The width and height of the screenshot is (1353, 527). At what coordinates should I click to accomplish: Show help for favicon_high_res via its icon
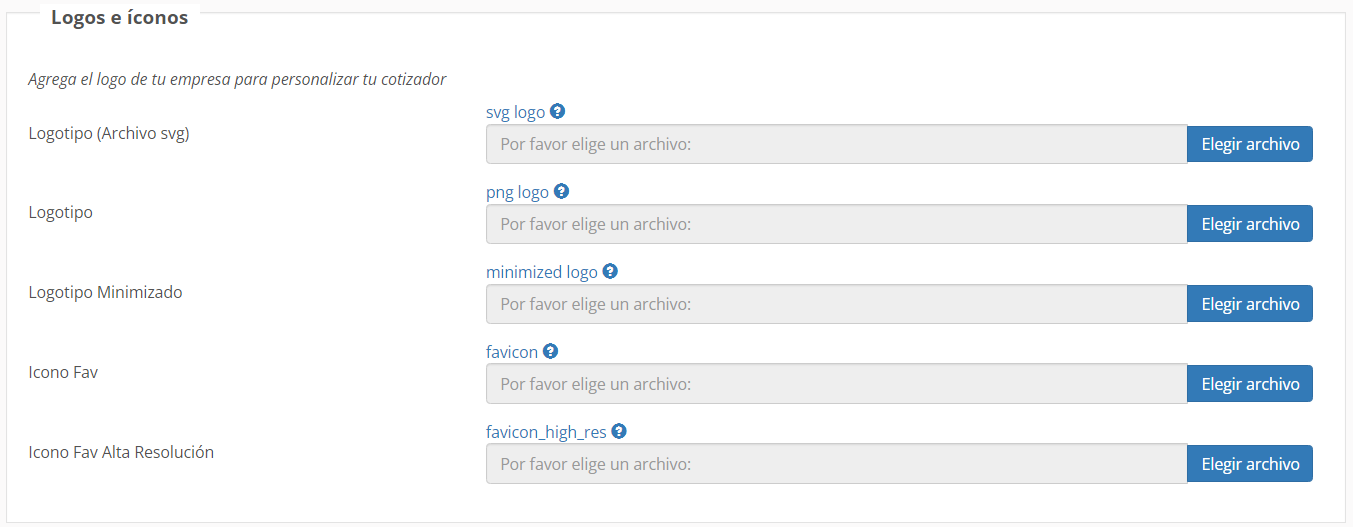[619, 431]
